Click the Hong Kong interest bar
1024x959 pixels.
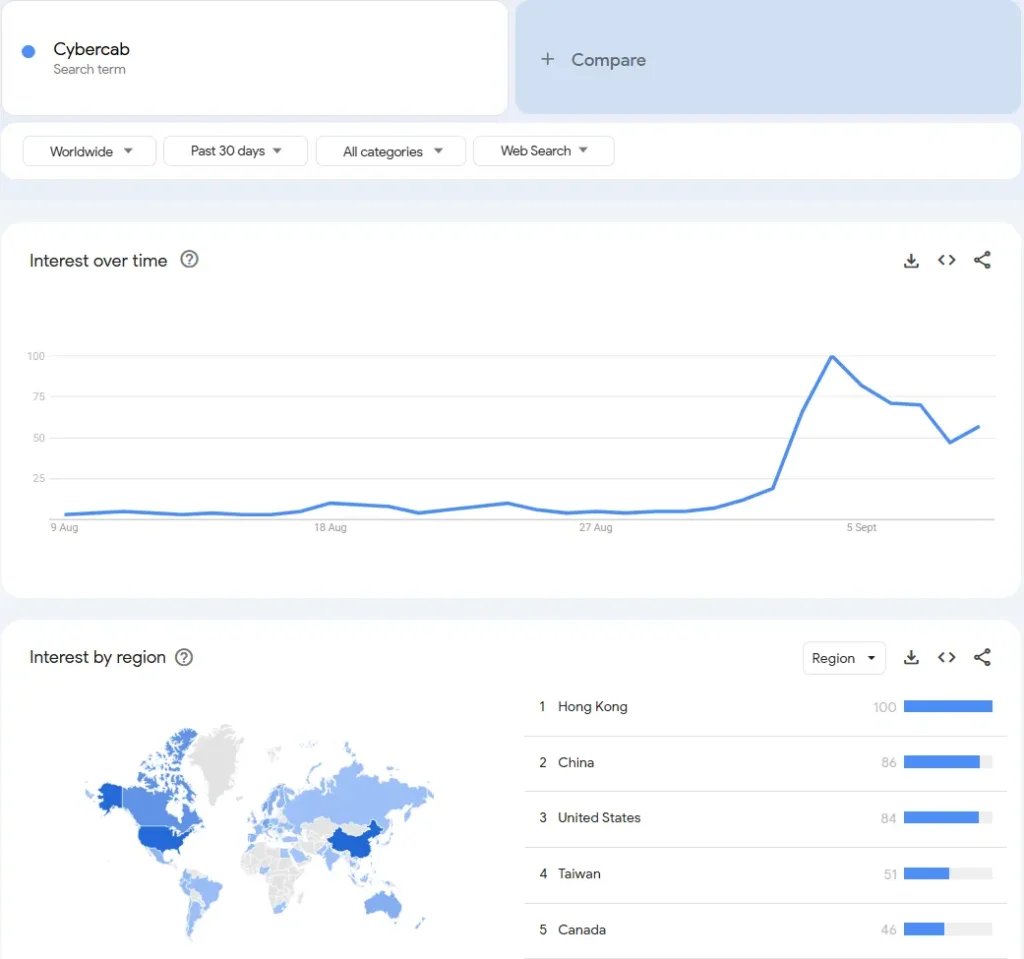tap(948, 706)
